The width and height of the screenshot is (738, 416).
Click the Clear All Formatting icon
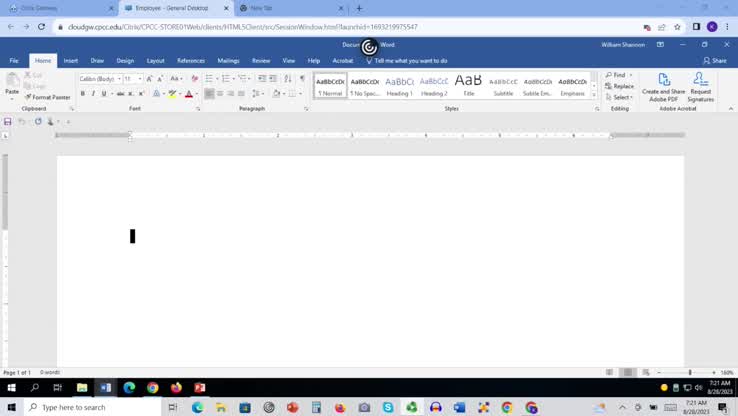194,79
